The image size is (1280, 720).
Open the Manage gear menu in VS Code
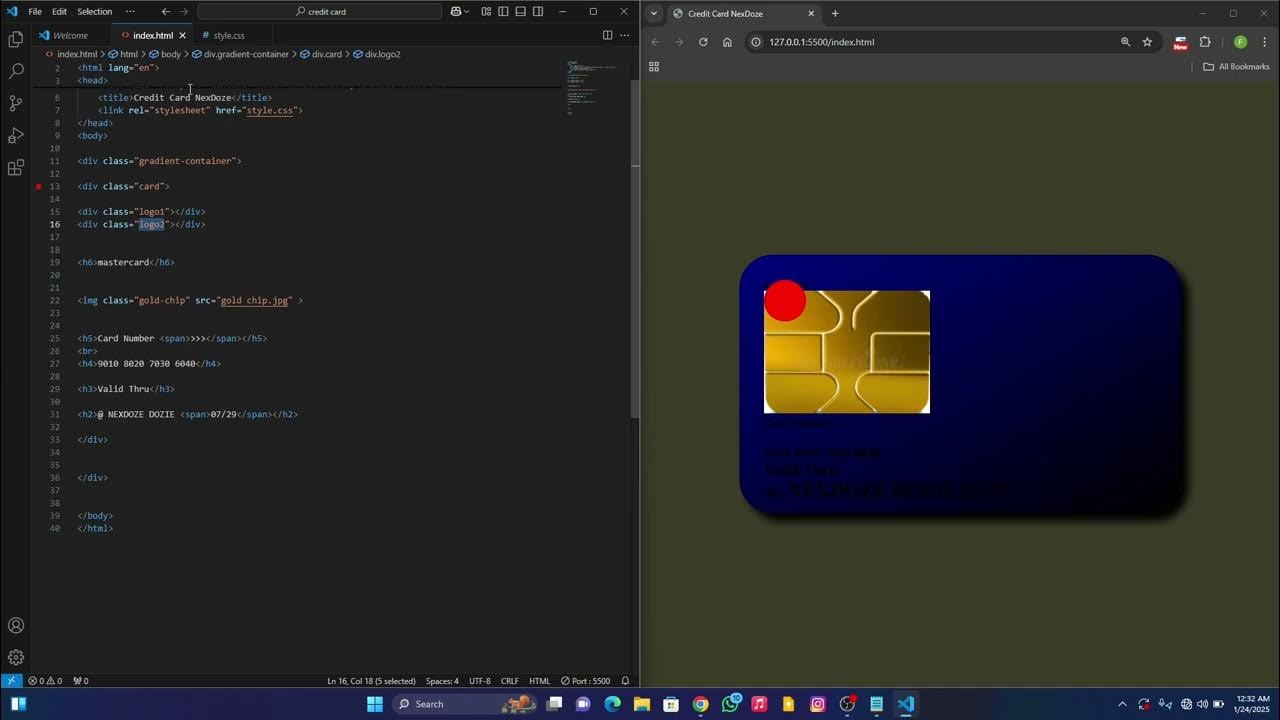[x=16, y=657]
